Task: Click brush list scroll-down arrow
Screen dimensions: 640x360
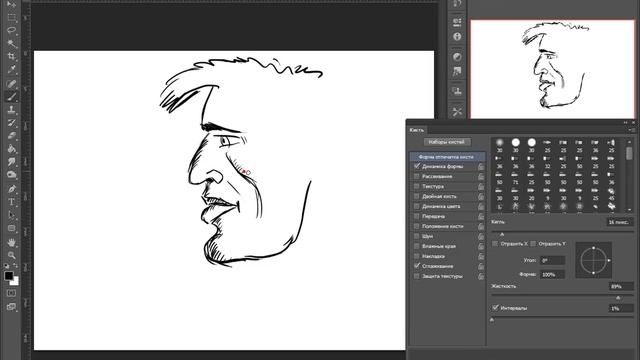Action: (x=629, y=209)
